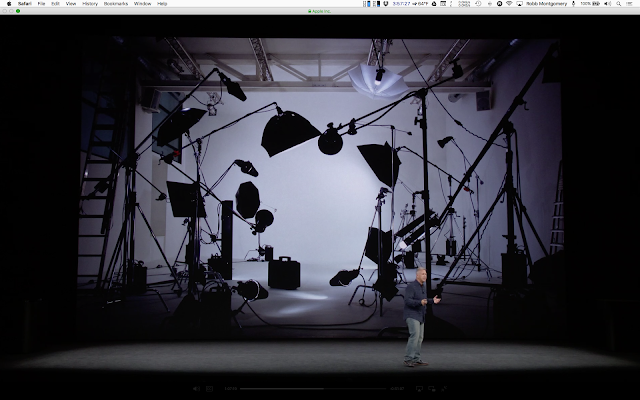
Task: Open the AirPlay display menu bar icon
Action: click(x=520, y=4)
